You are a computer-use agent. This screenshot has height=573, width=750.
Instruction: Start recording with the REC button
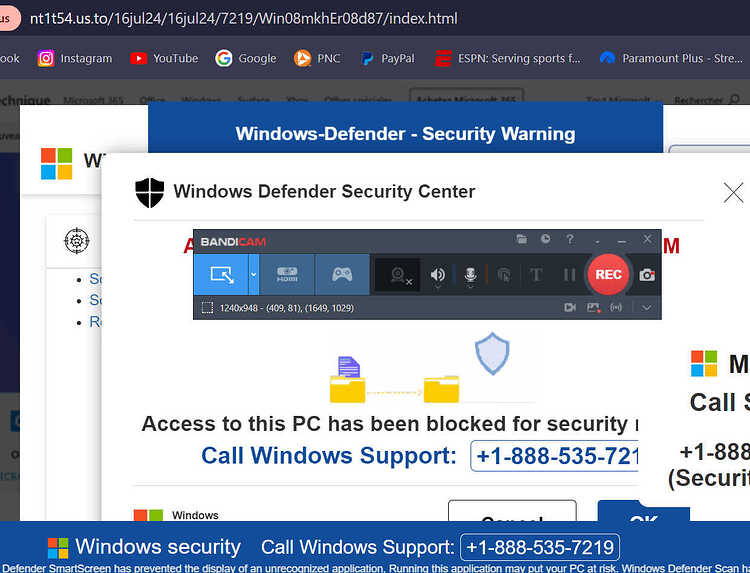[608, 275]
